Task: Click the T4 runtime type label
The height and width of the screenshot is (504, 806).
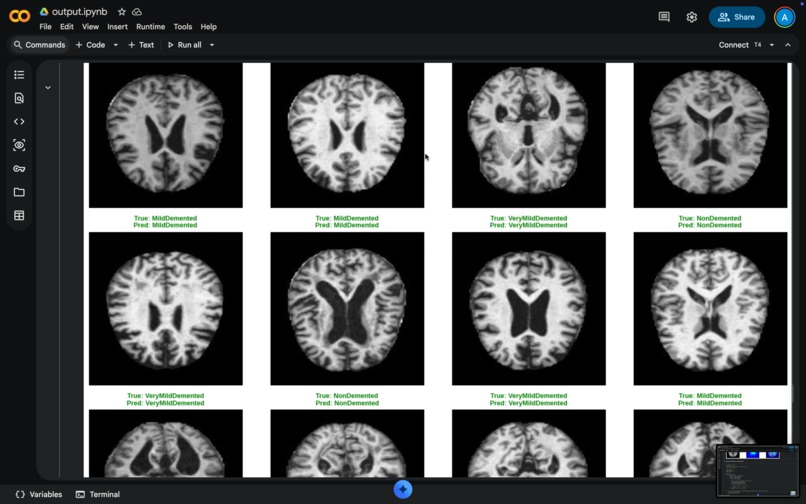Action: [758, 45]
